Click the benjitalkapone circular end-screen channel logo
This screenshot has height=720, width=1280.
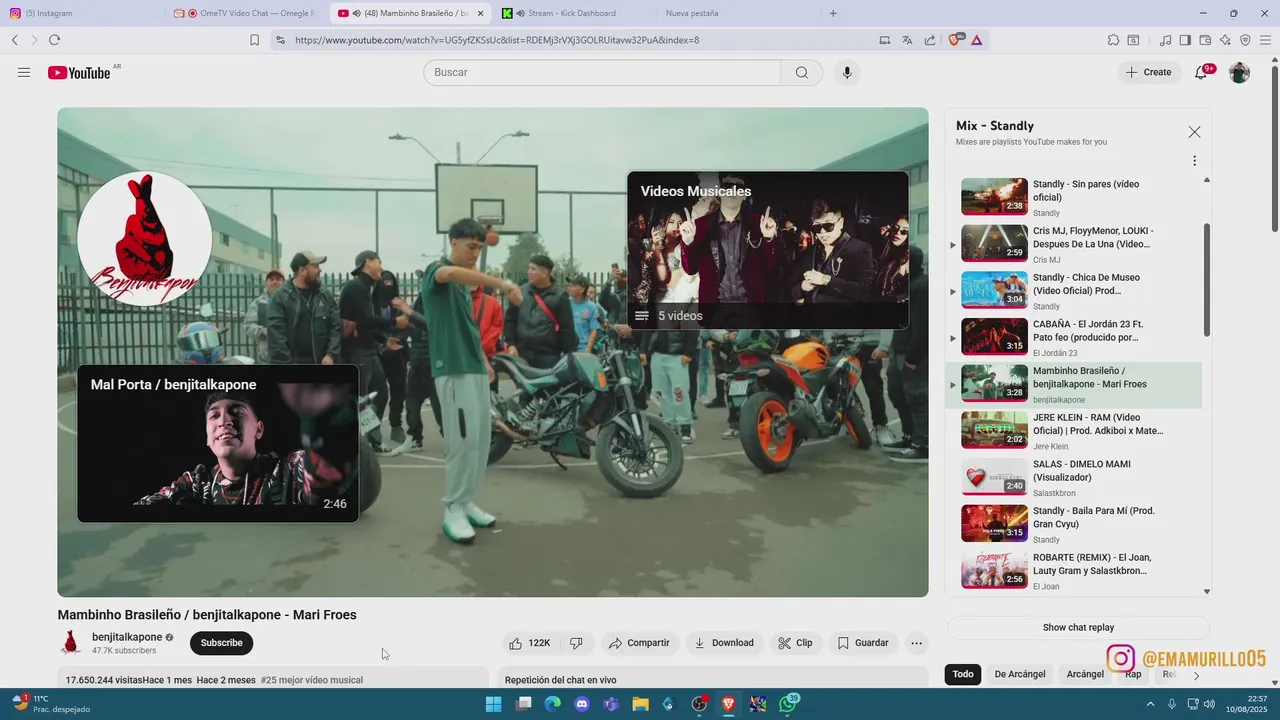click(x=144, y=239)
